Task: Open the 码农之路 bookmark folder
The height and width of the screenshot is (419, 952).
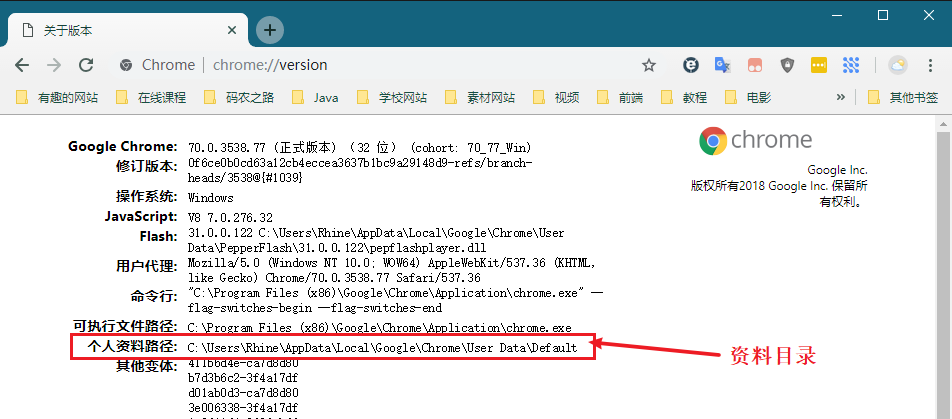Action: coord(239,97)
